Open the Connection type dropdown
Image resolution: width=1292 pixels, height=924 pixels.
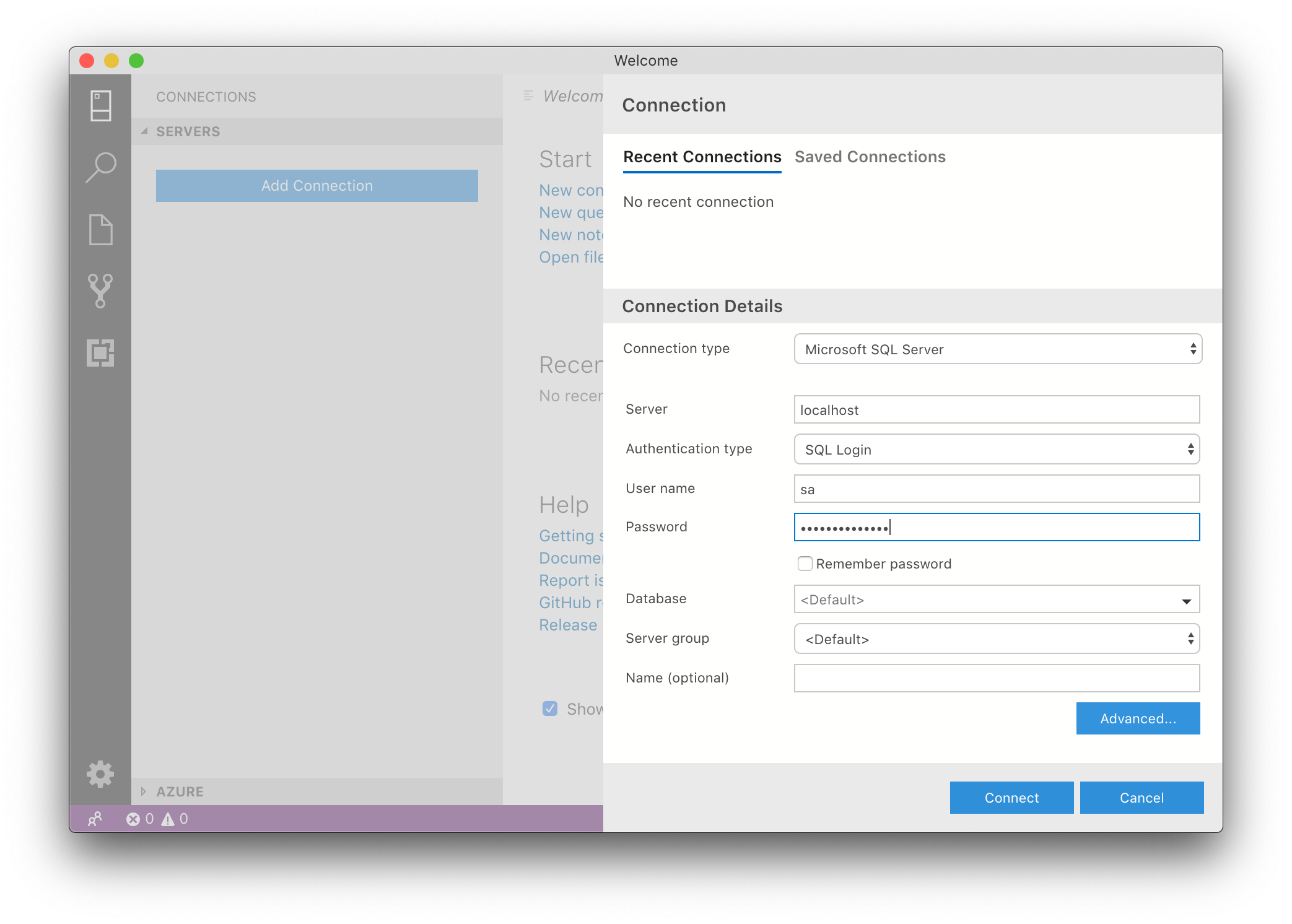point(997,349)
